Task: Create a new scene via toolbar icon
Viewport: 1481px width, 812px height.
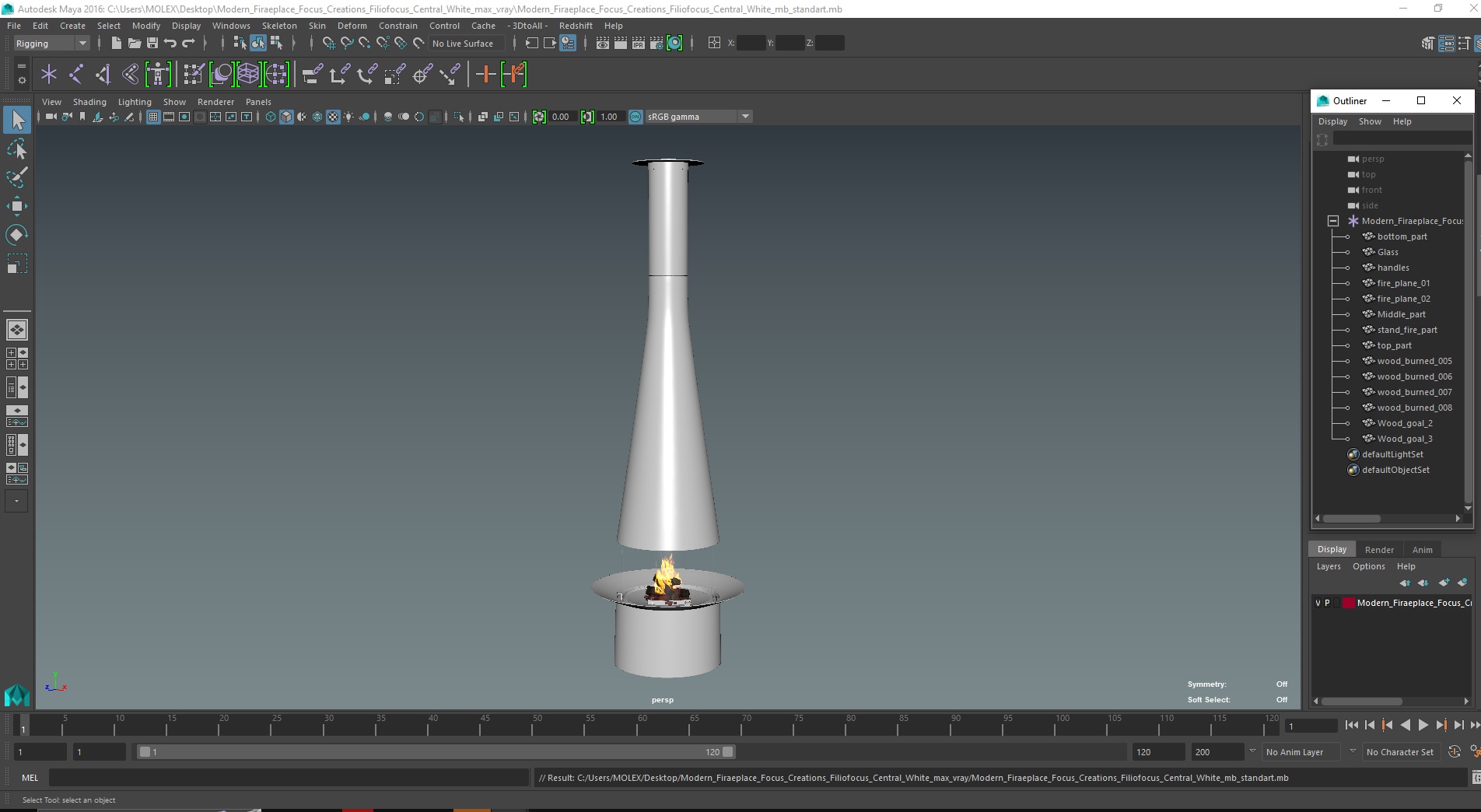Action: point(116,44)
